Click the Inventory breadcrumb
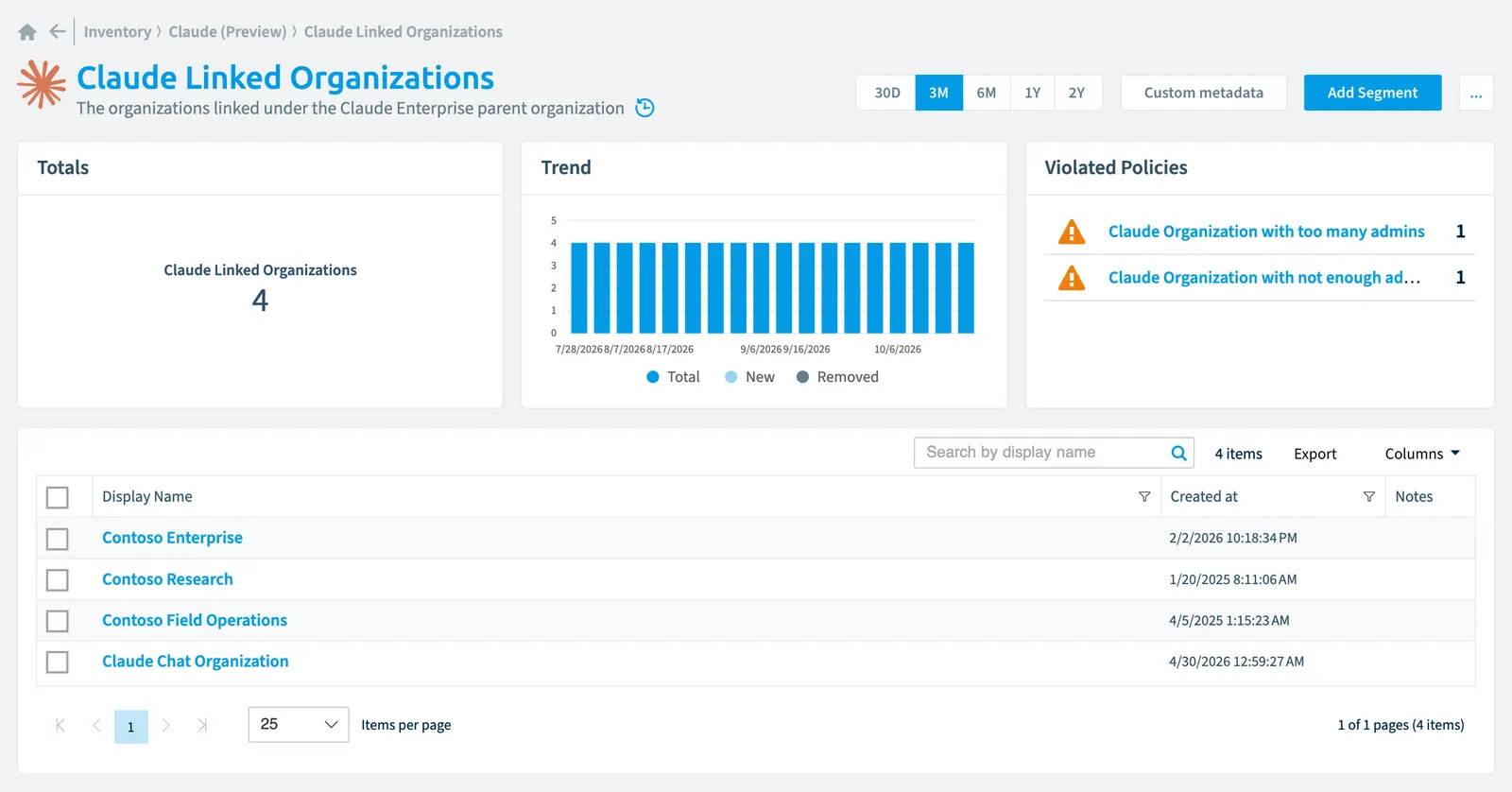Image resolution: width=1512 pixels, height=792 pixels. tap(117, 32)
